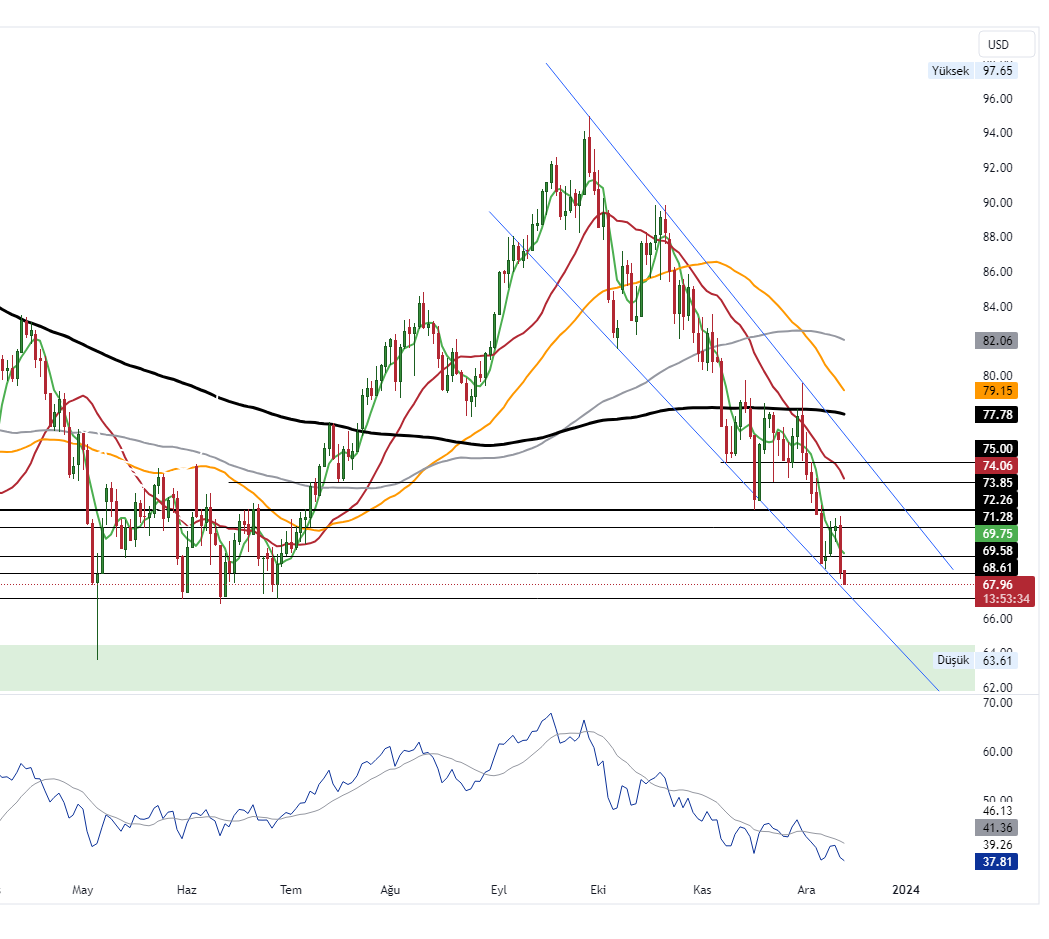Viewport: 1049px width, 939px height.
Task: Click the Ağu month label on time axis
Action: (x=391, y=889)
